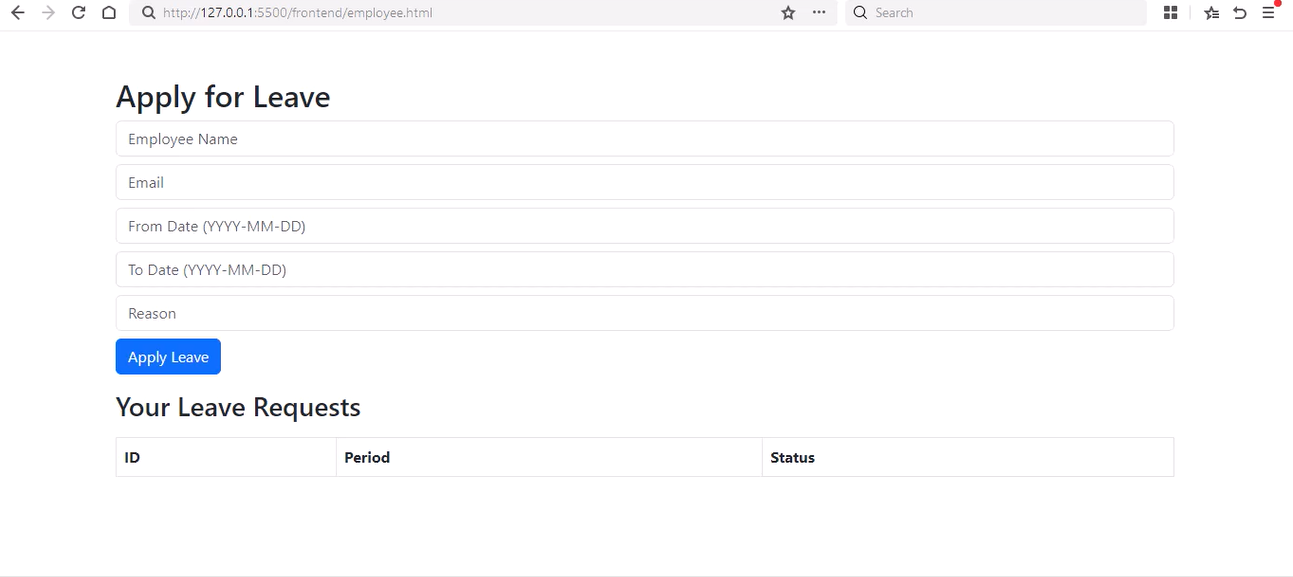Click the browser forward arrow

[x=48, y=13]
